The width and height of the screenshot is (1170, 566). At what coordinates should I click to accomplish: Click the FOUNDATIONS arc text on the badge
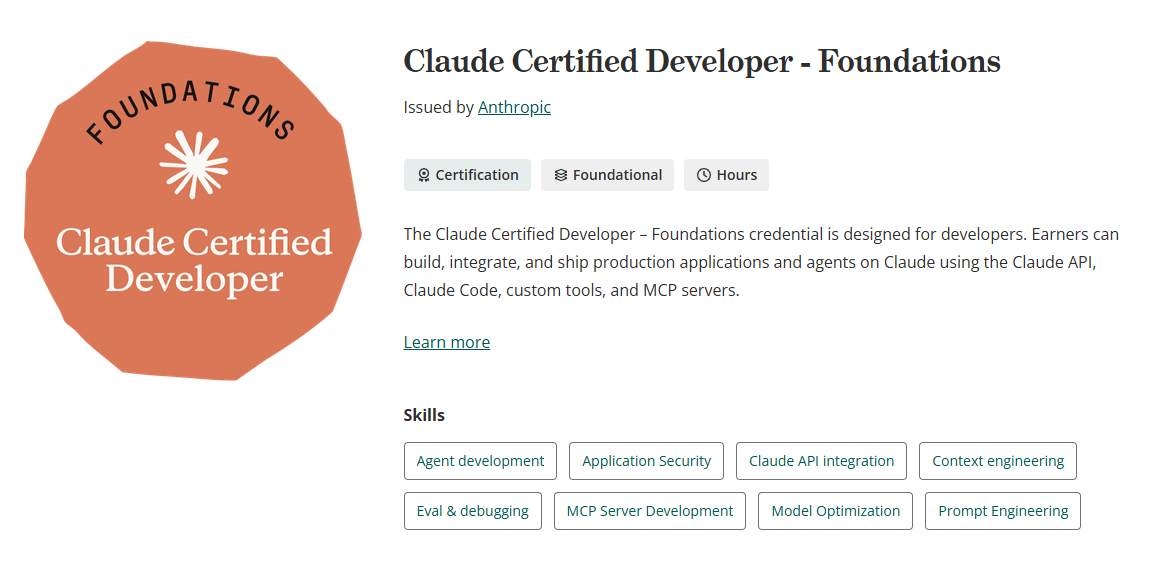(x=190, y=112)
